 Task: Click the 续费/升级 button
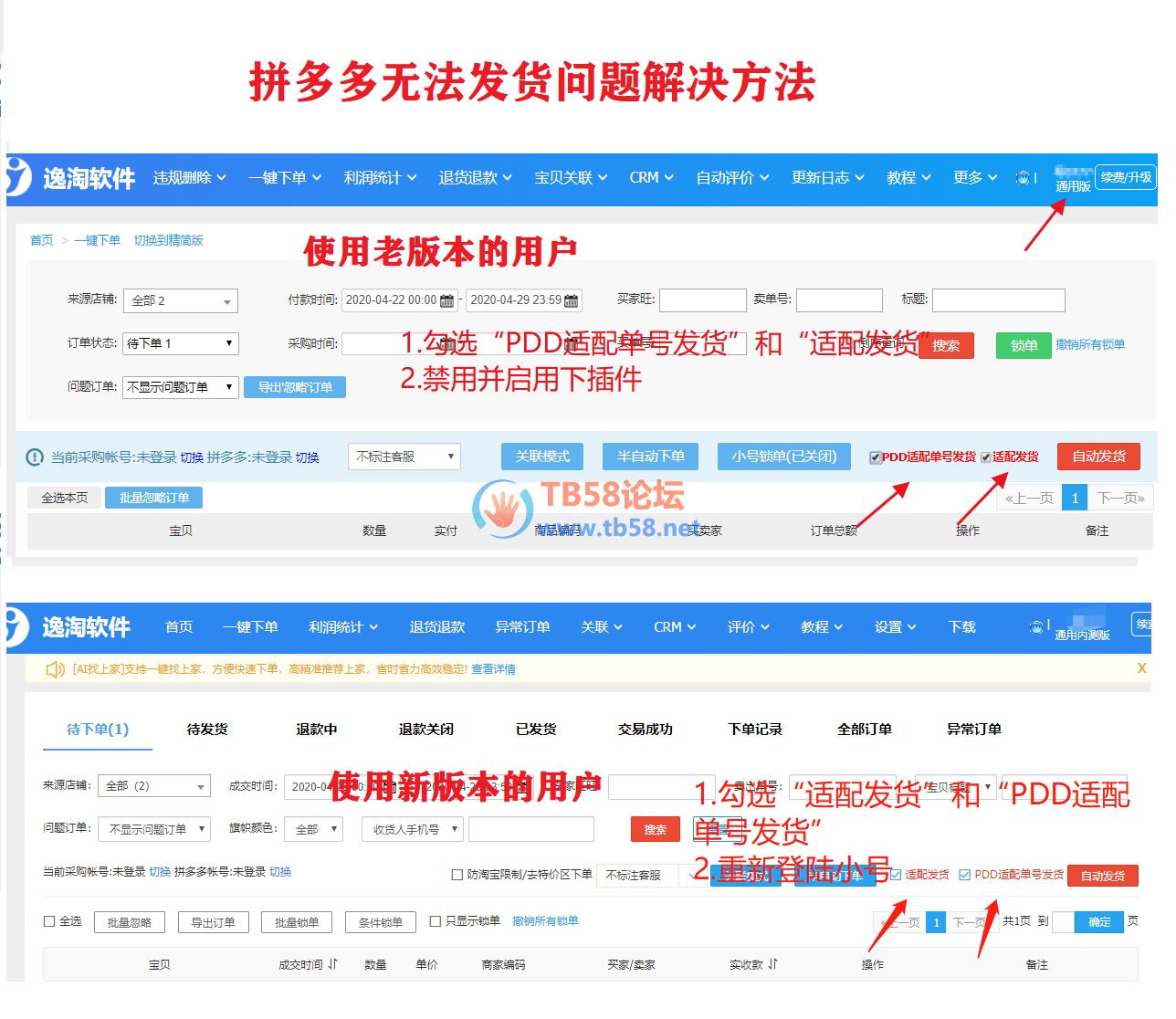[1126, 177]
